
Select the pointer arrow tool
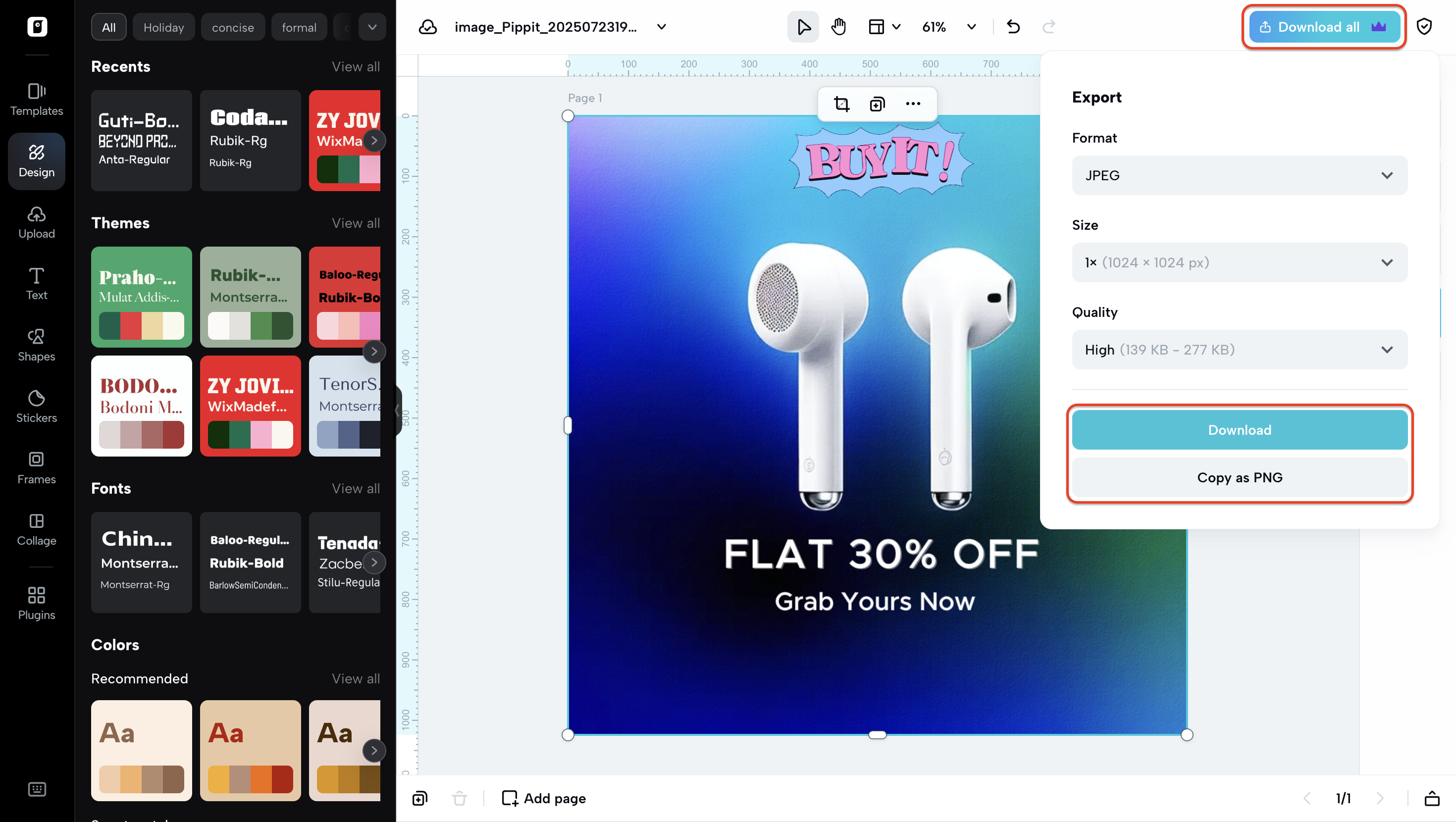point(803,27)
